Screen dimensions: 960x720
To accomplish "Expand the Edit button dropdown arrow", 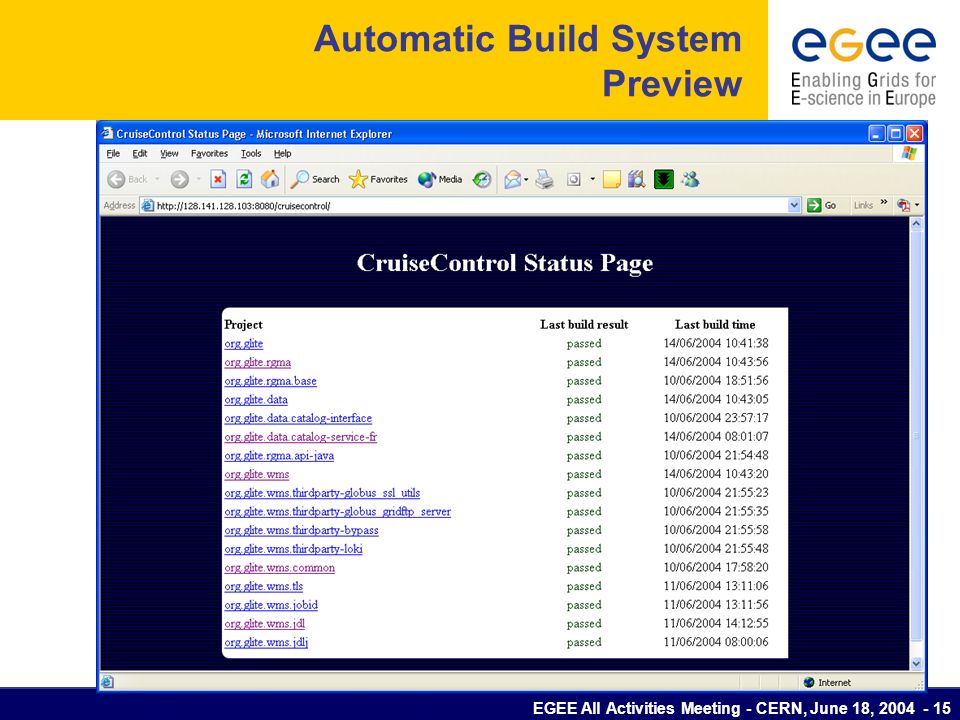I will [x=592, y=179].
